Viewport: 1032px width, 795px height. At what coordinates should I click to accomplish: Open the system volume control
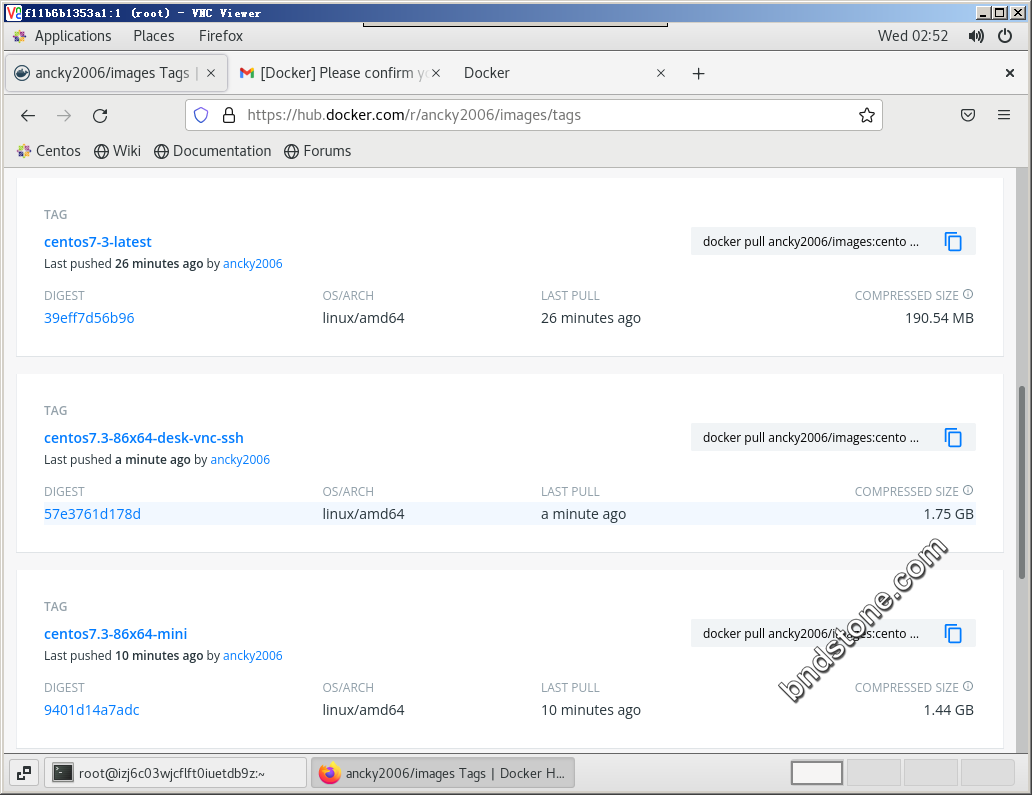point(976,36)
